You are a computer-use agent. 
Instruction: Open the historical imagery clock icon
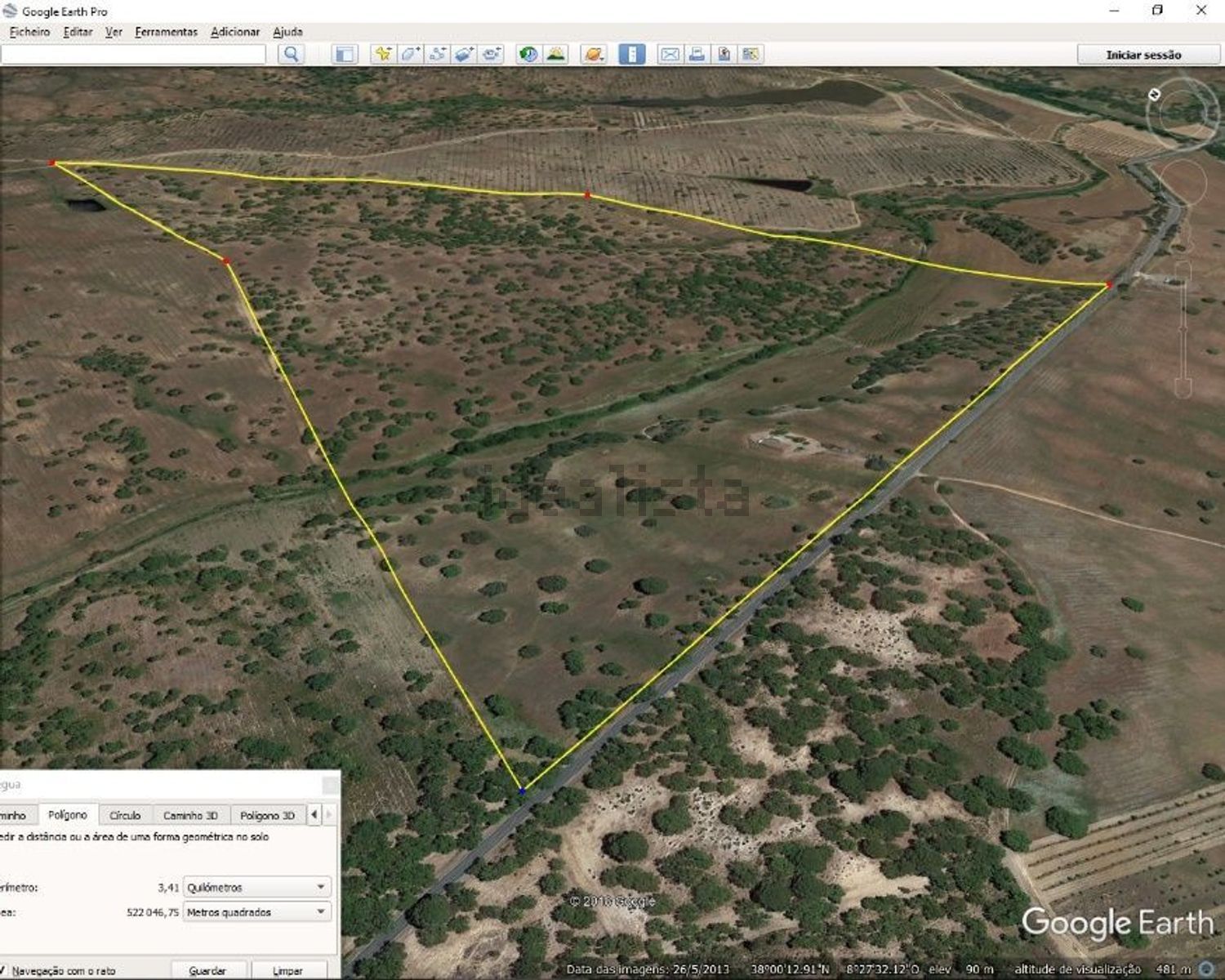pos(528,55)
